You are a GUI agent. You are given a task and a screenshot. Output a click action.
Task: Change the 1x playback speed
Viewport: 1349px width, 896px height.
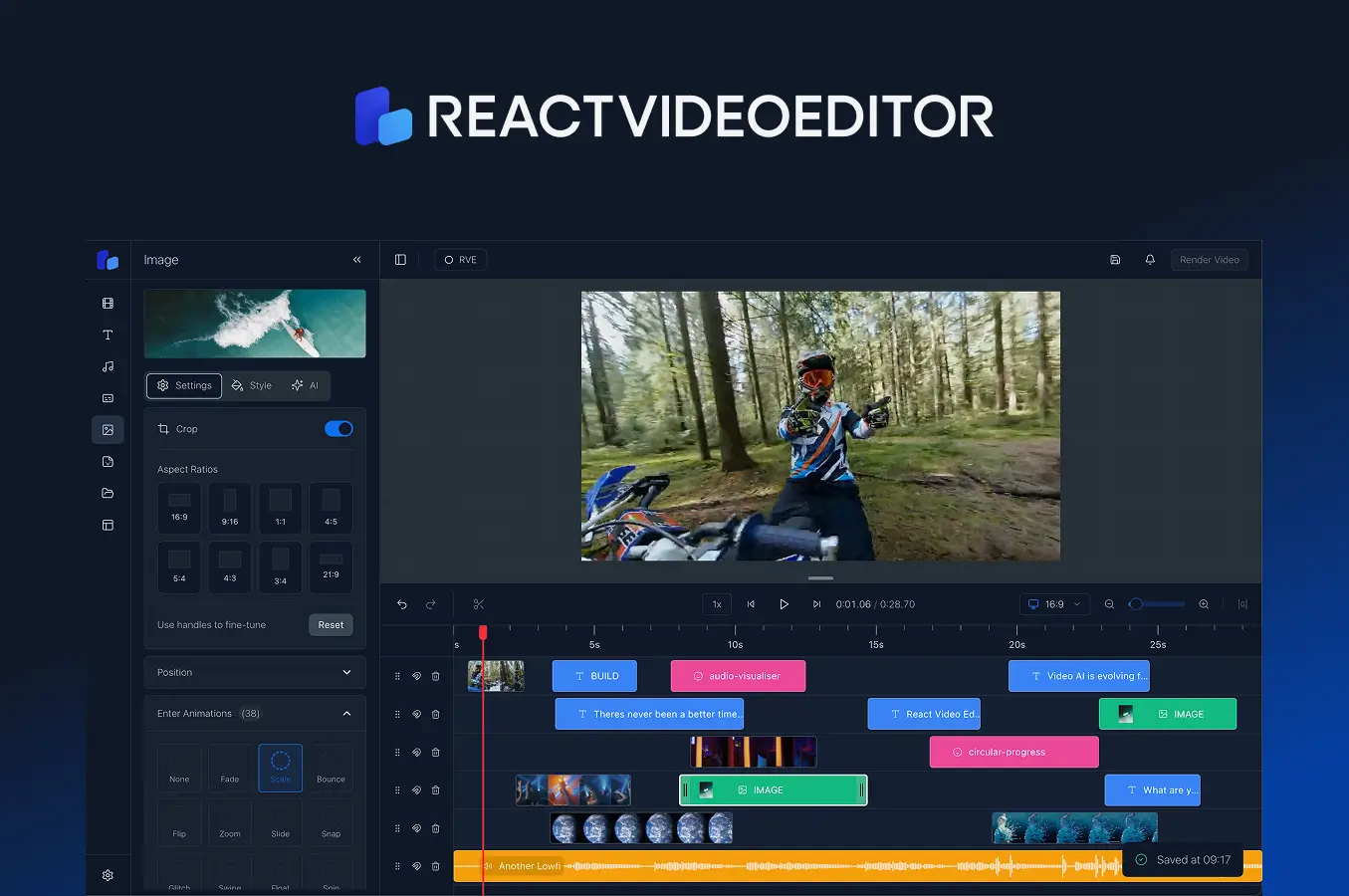pos(717,604)
